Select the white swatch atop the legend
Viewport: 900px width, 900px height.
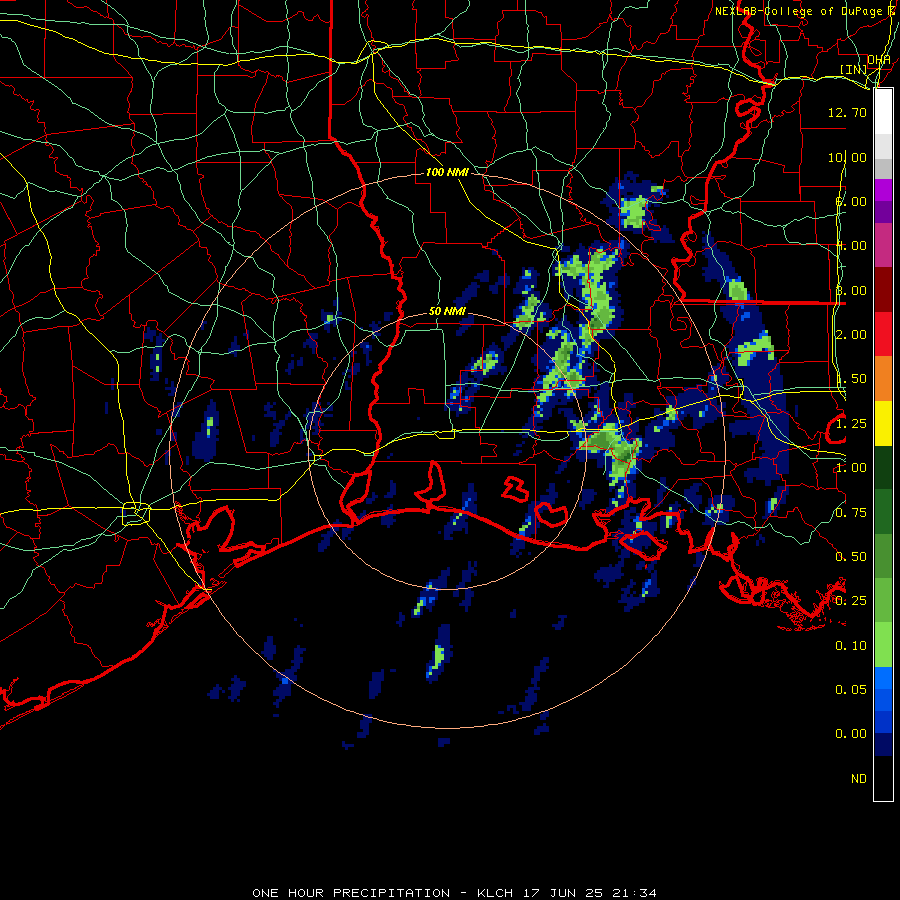[883, 111]
